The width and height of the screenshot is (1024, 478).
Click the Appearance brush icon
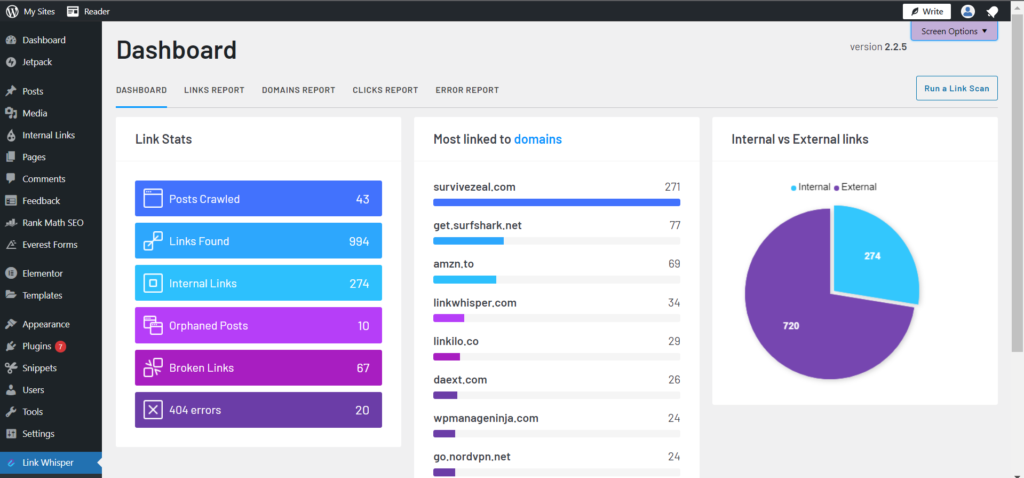pos(10,325)
